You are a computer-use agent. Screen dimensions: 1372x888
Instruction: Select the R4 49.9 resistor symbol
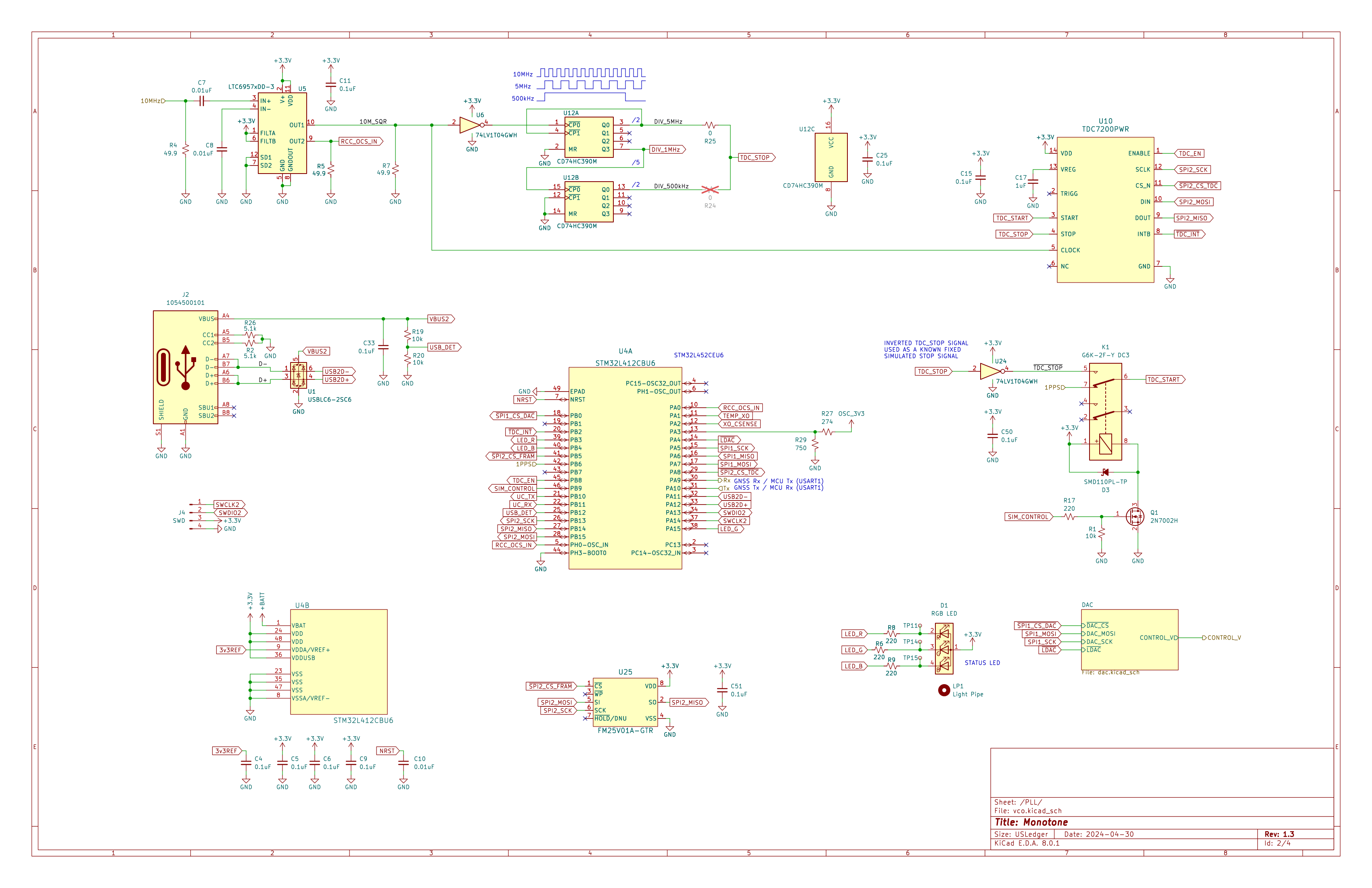pos(186,149)
